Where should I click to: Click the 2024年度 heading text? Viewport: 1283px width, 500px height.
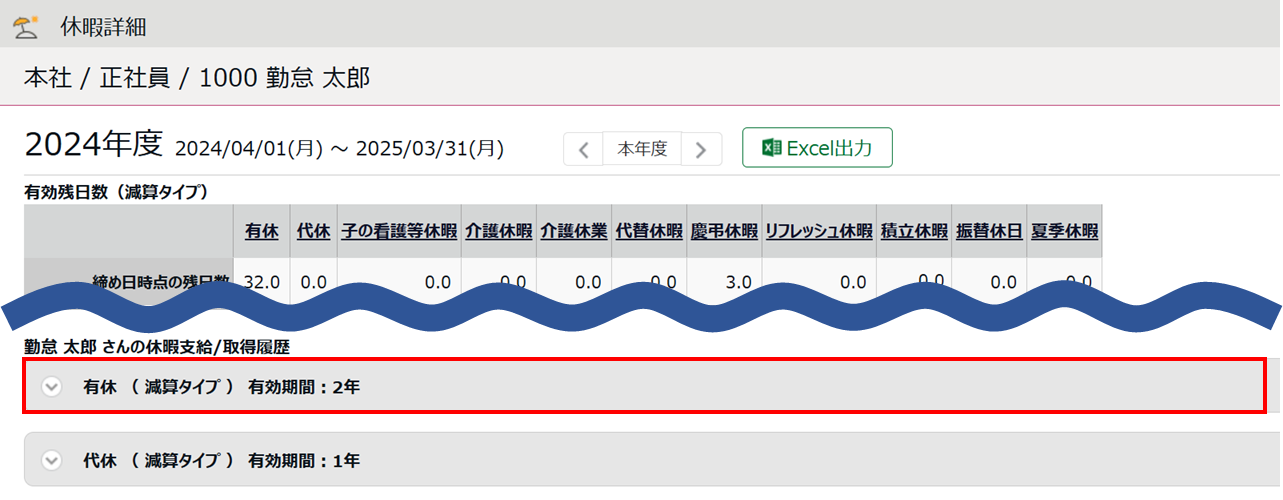[x=93, y=146]
